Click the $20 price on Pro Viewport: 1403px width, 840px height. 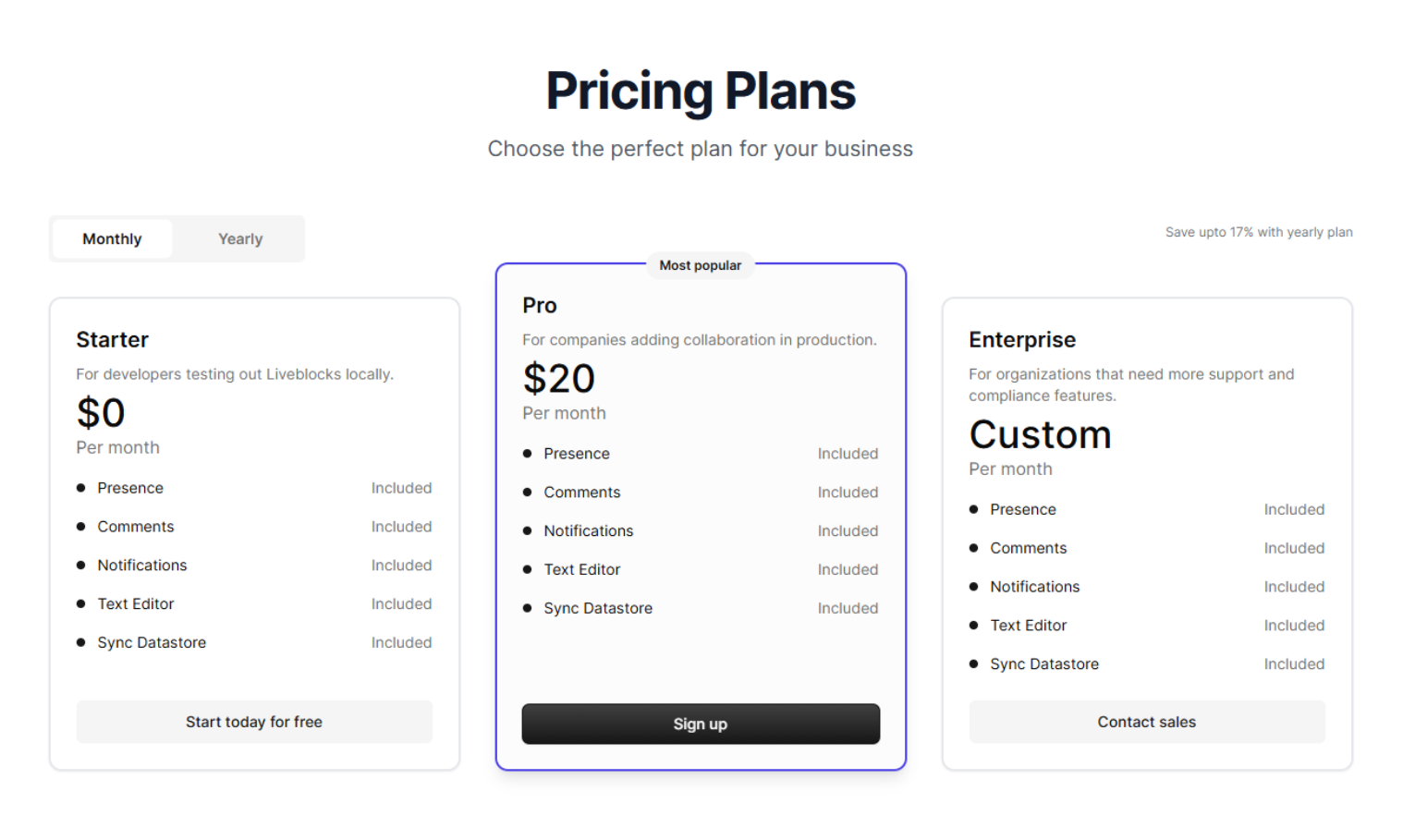tap(558, 378)
